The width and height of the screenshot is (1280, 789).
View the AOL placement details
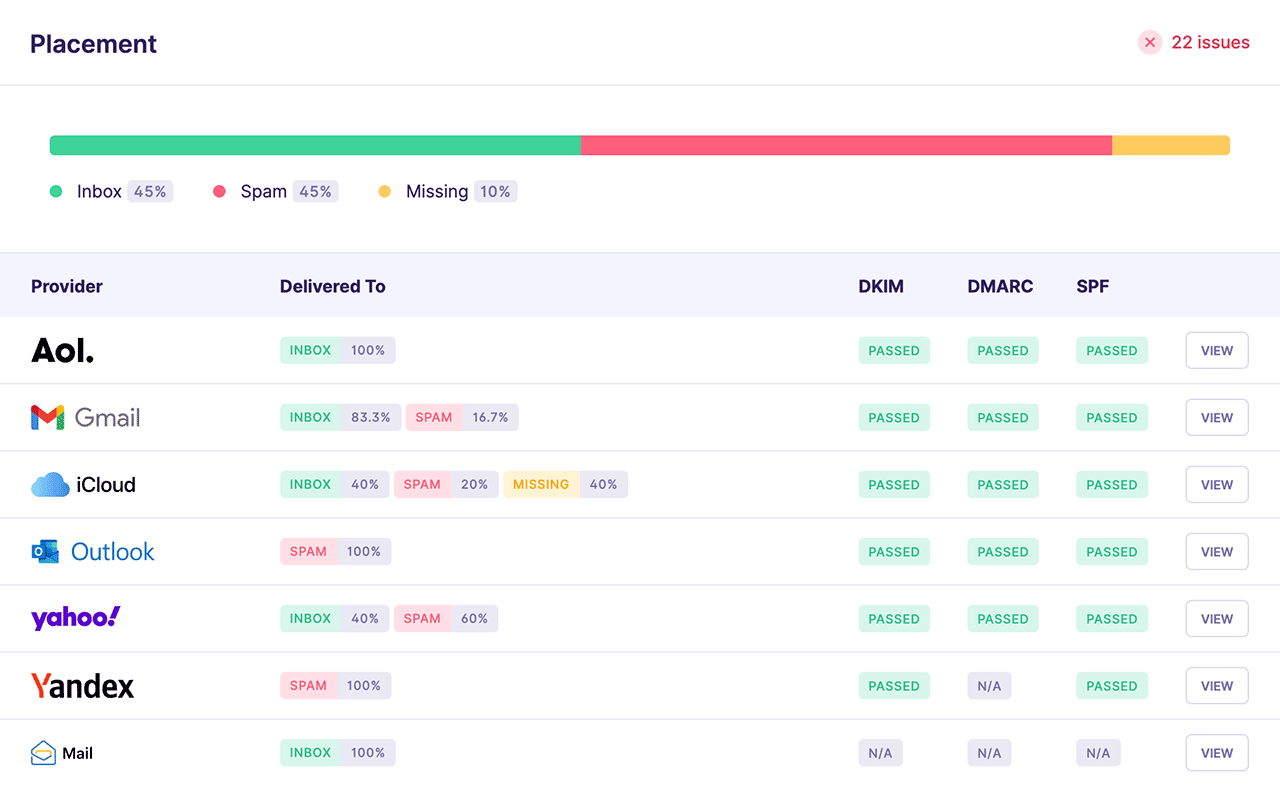point(1217,351)
